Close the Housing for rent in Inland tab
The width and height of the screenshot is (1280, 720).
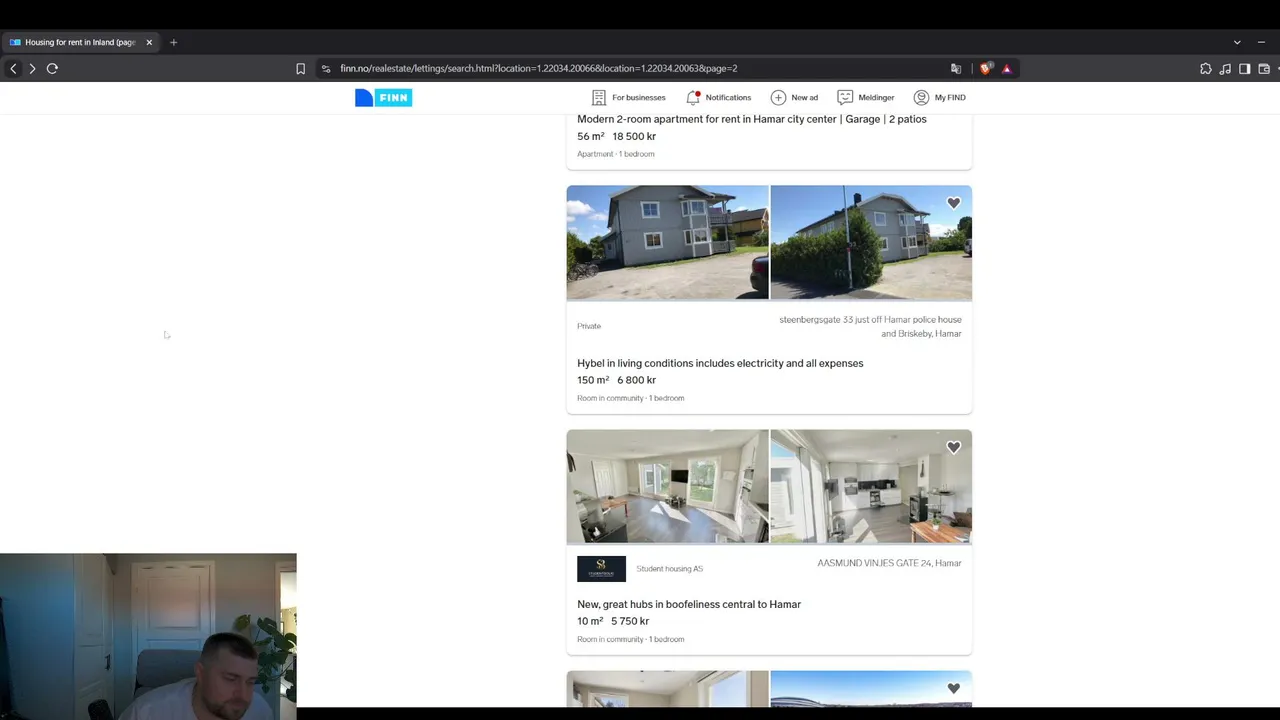(x=149, y=42)
